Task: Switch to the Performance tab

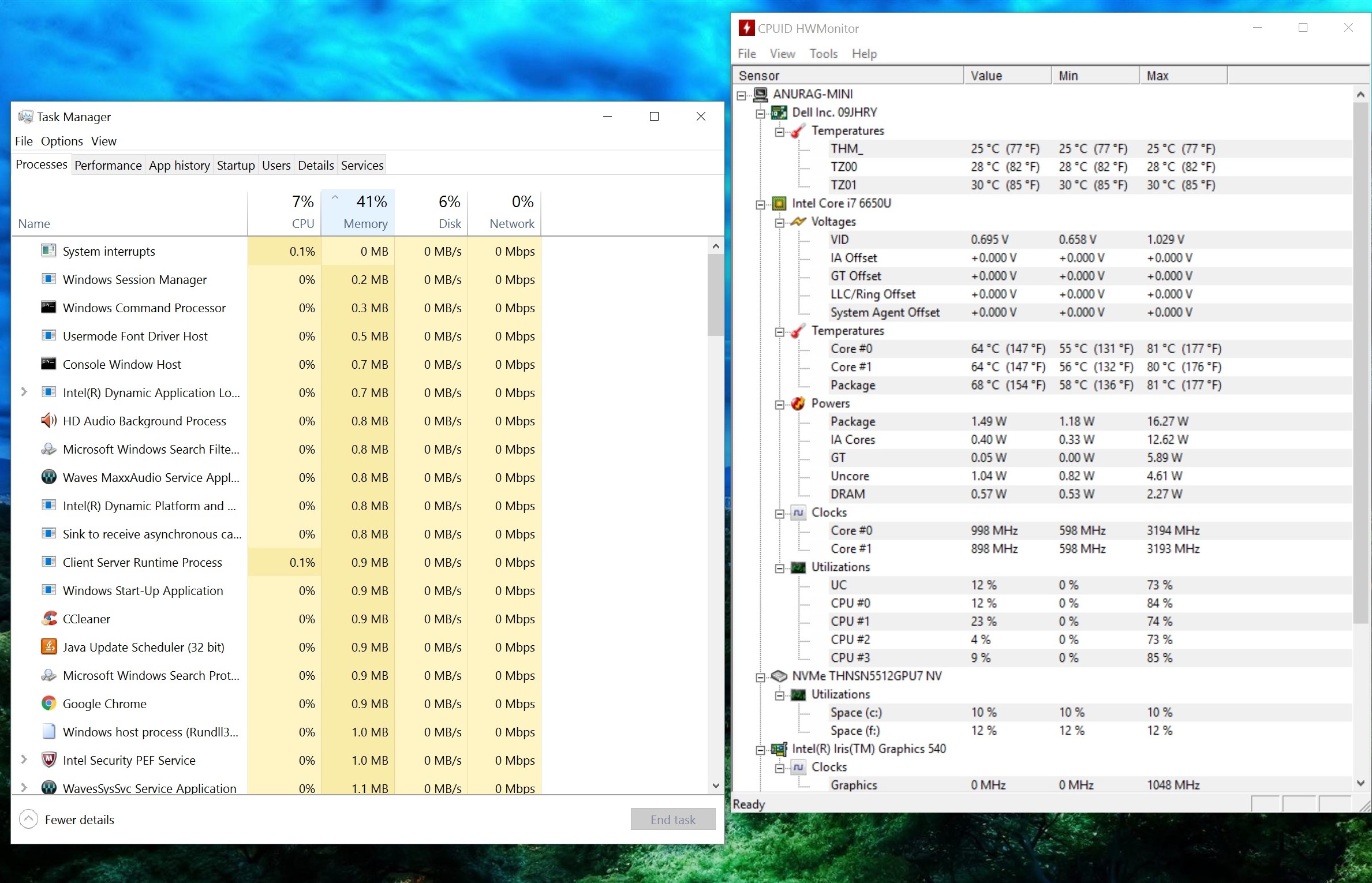Action: (108, 166)
